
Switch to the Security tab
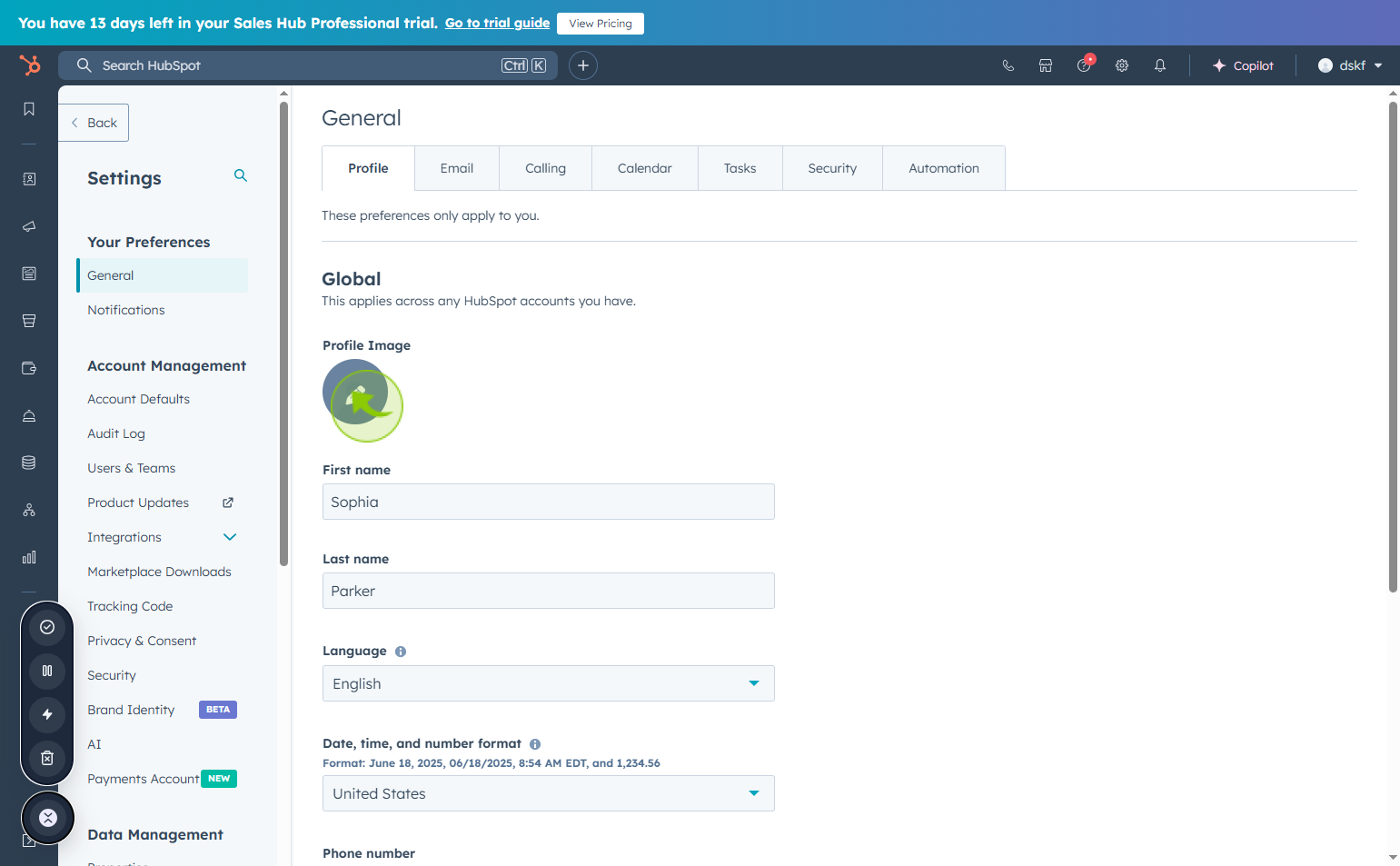(832, 168)
